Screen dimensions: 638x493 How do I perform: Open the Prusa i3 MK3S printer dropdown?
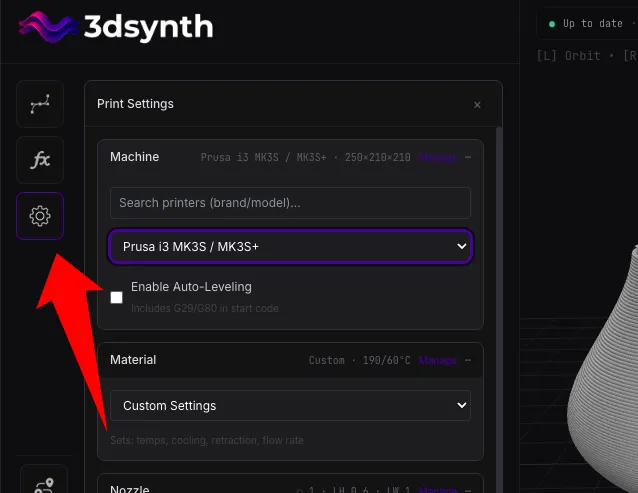tap(290, 246)
